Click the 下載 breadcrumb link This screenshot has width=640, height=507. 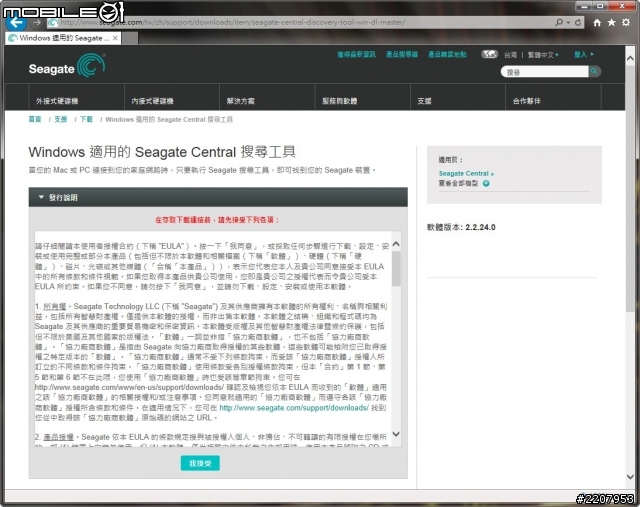86,119
